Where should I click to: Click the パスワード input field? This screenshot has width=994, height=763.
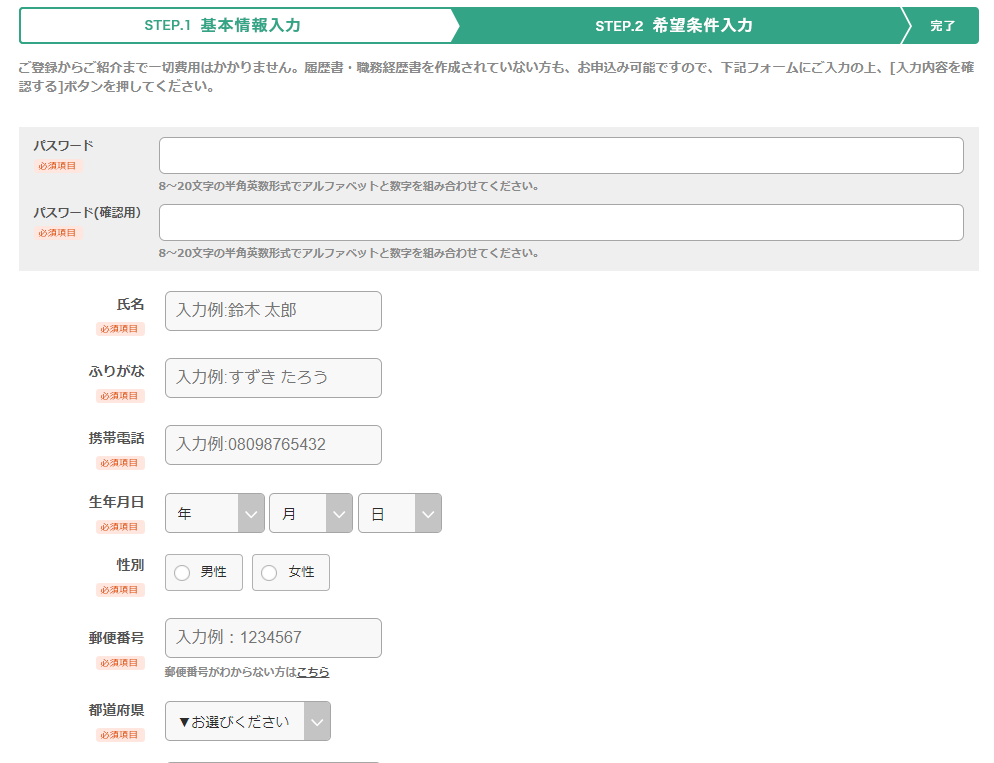click(x=560, y=155)
